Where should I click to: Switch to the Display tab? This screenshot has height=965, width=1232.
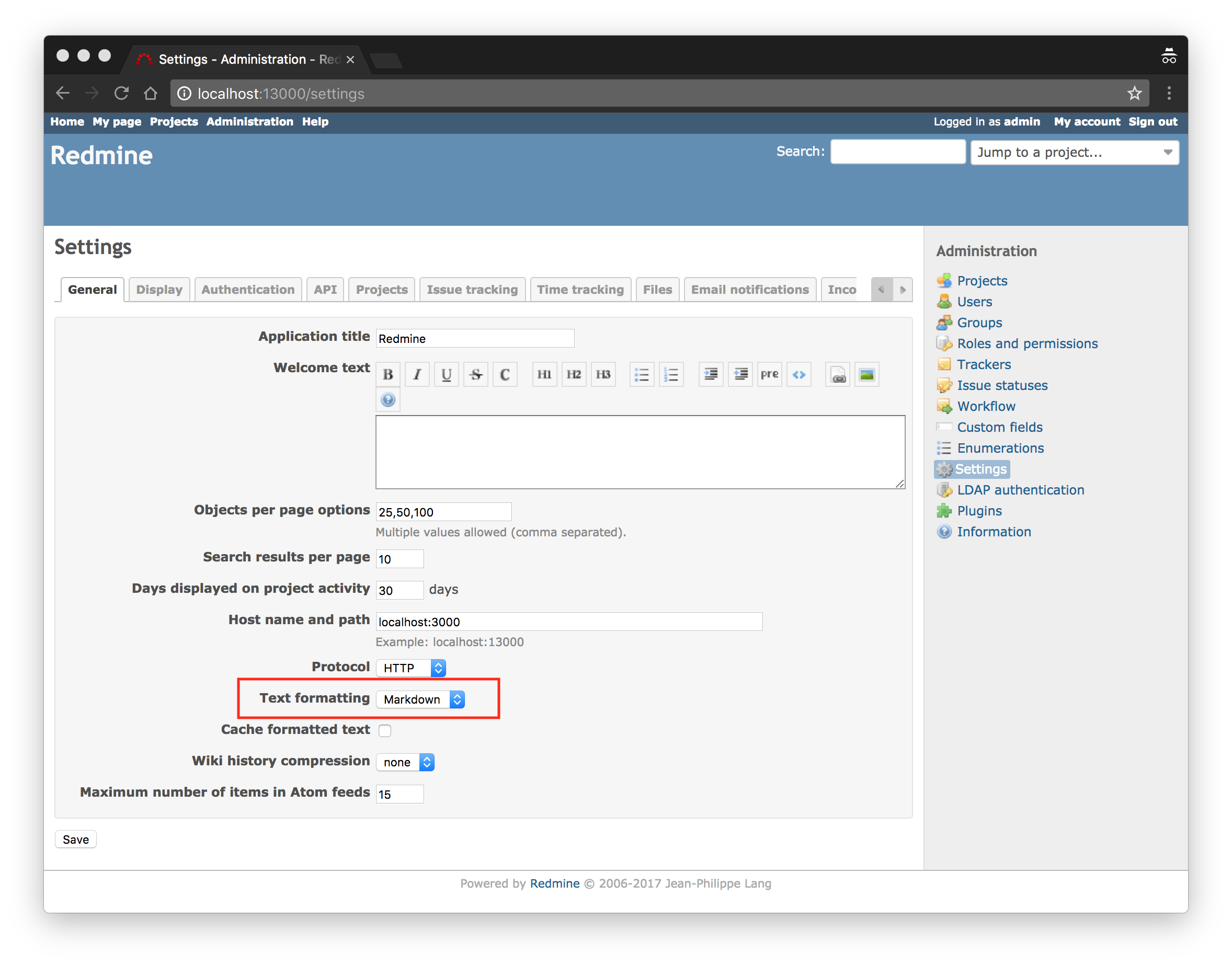click(x=159, y=290)
